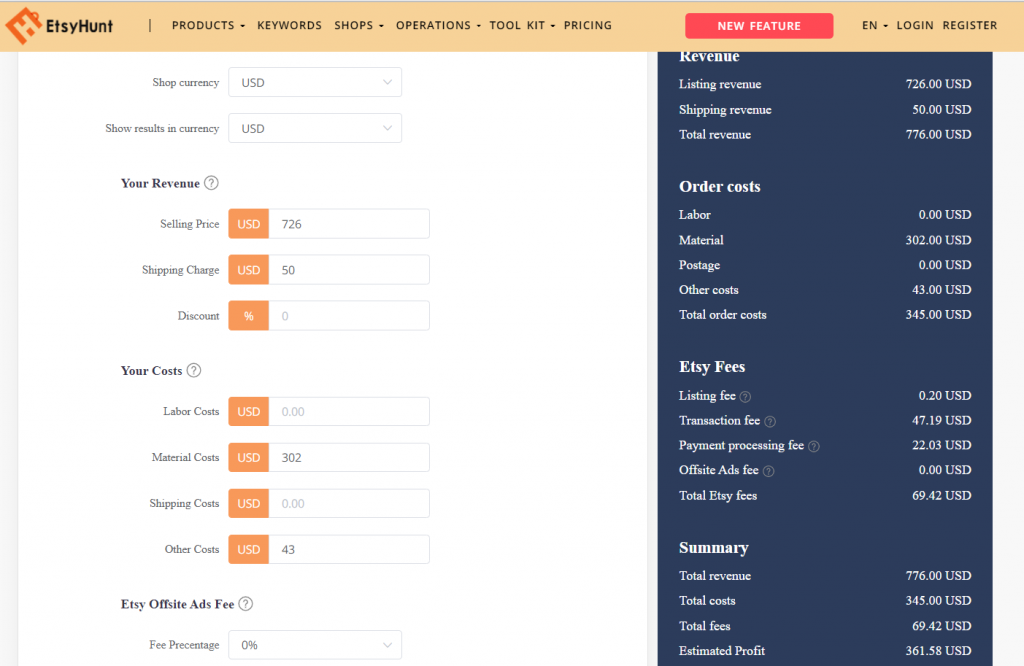This screenshot has width=1024, height=666.
Task: Open the Products menu
Action: click(x=209, y=26)
